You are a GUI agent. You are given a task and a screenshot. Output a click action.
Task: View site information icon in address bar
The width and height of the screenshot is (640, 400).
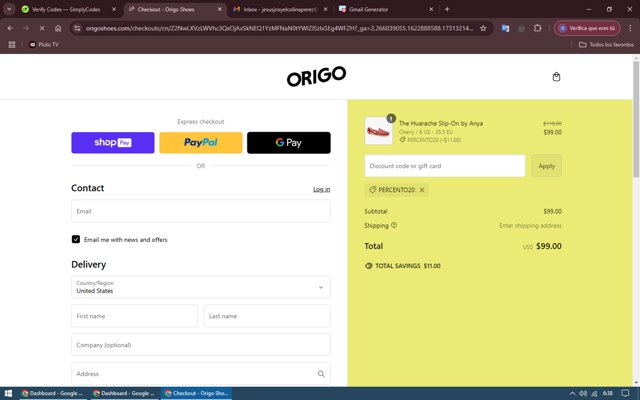coord(77,28)
